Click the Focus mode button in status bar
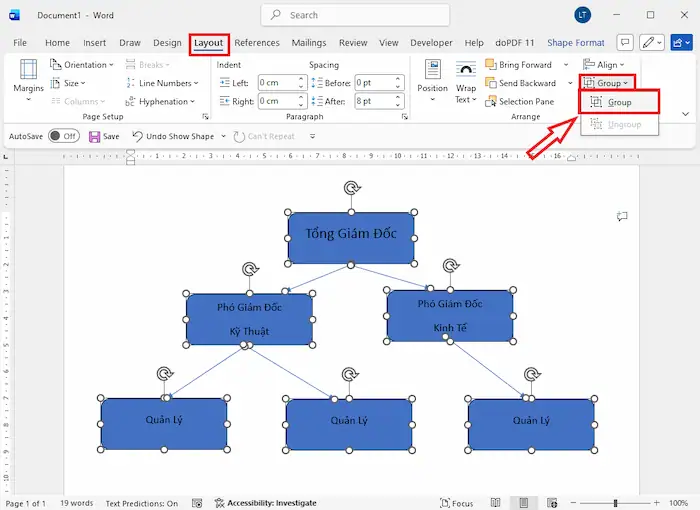The height and width of the screenshot is (510, 700). (x=456, y=503)
